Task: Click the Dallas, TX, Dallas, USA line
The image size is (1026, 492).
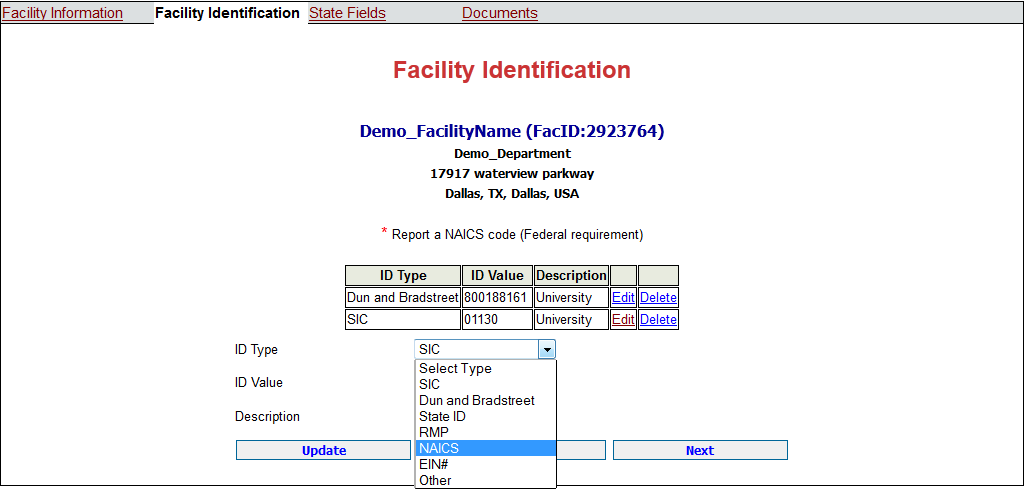Action: click(x=512, y=194)
